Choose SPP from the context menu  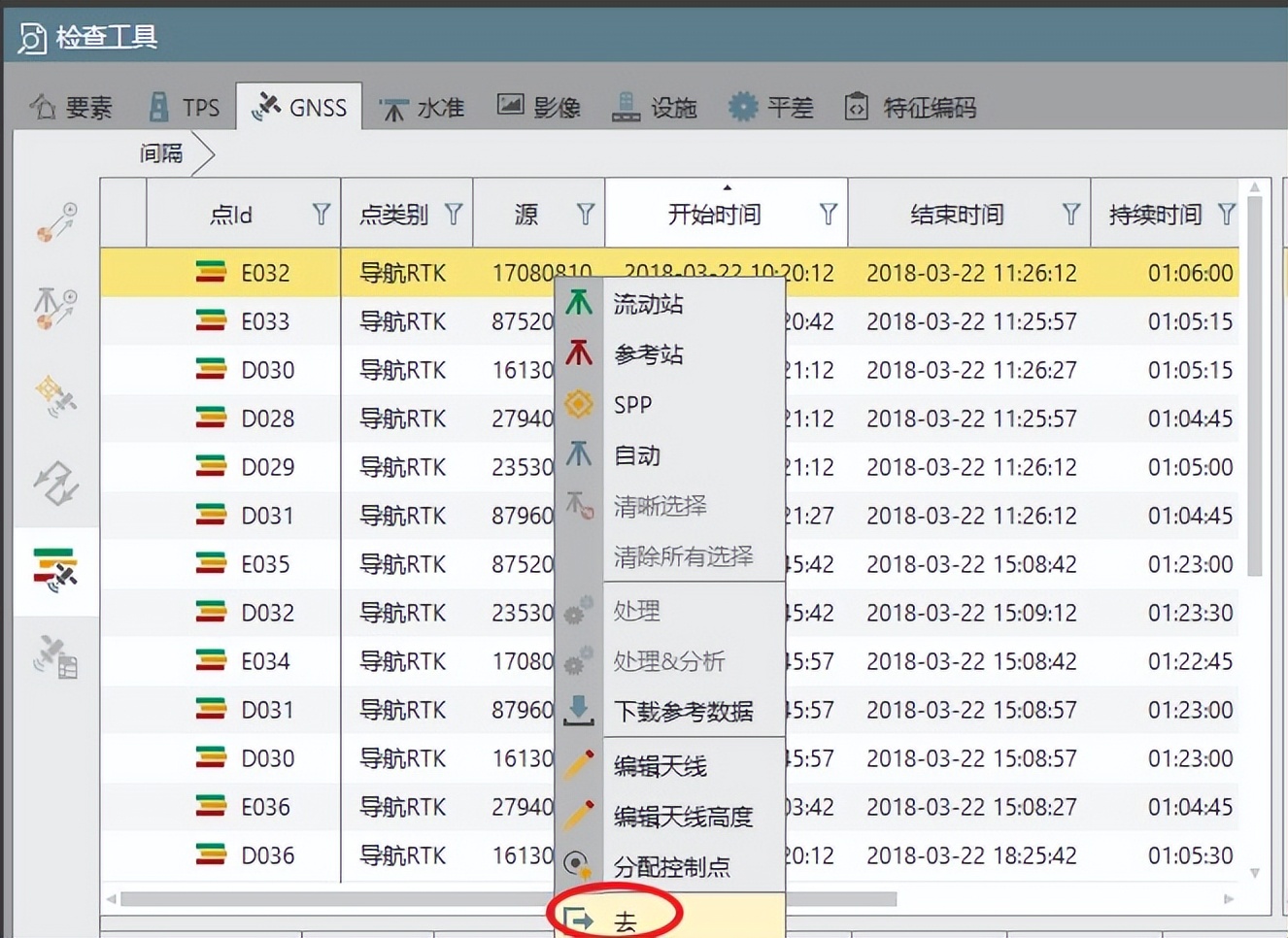(x=670, y=405)
